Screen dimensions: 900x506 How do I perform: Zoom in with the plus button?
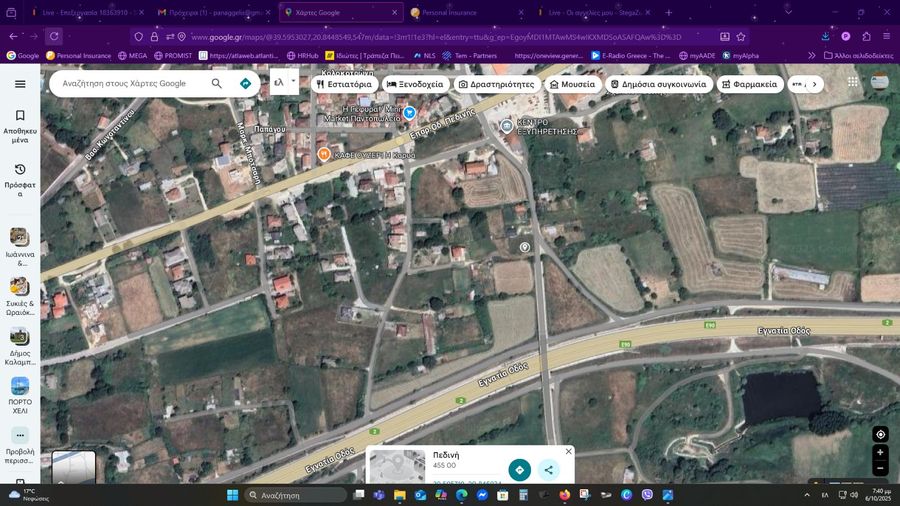coord(880,453)
